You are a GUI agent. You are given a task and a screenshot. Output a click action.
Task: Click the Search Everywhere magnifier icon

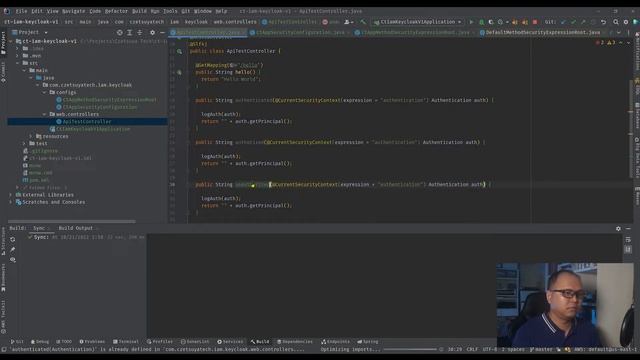coord(616,22)
